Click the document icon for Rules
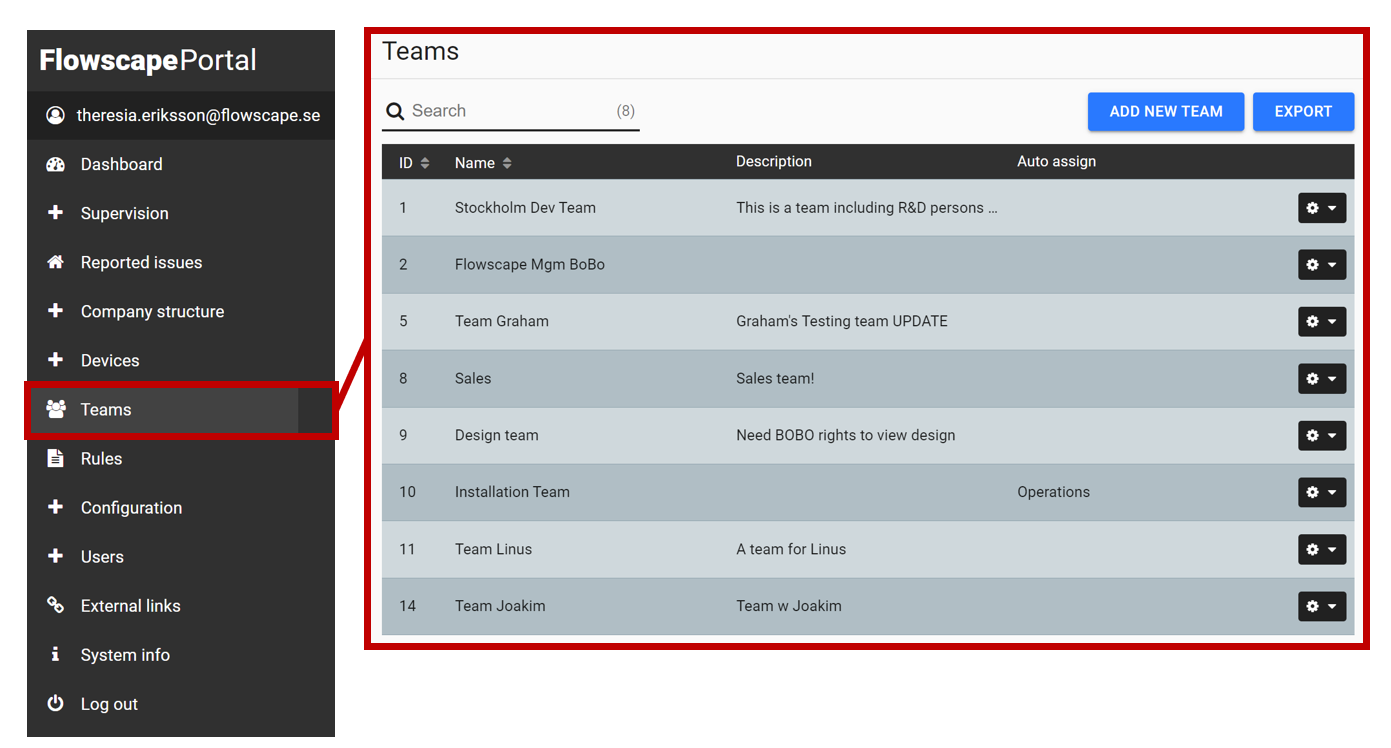 click(x=55, y=458)
